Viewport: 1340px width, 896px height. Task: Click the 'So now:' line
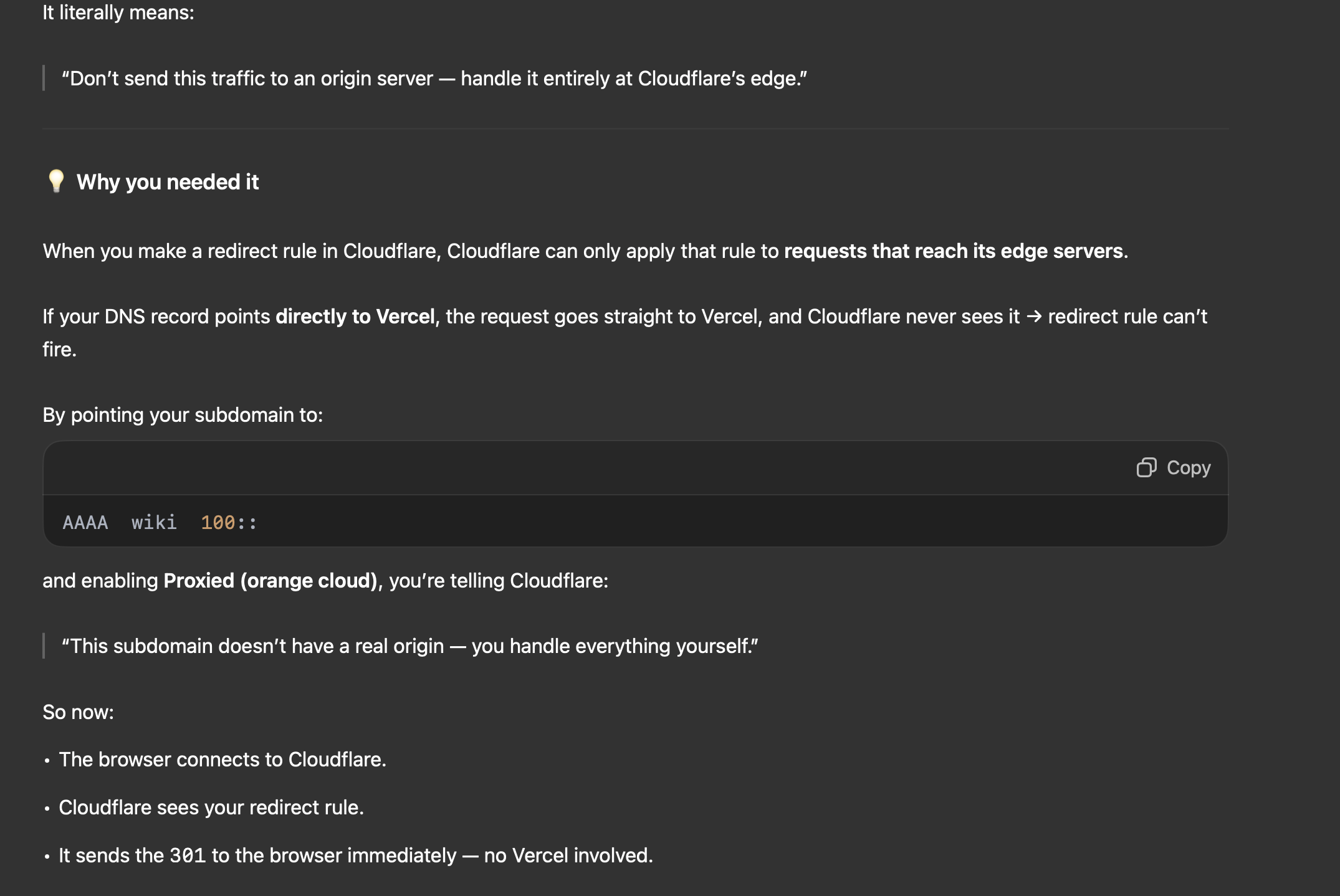pyautogui.click(x=79, y=712)
